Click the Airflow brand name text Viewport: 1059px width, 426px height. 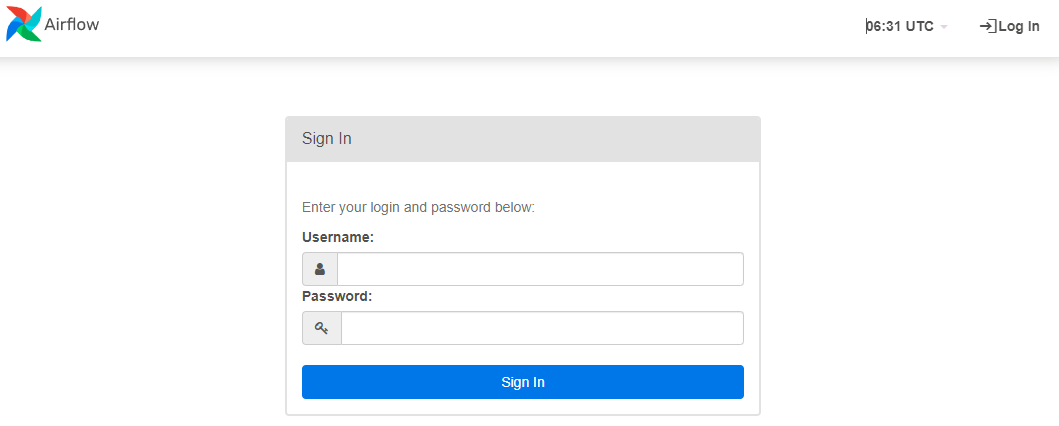(x=72, y=24)
